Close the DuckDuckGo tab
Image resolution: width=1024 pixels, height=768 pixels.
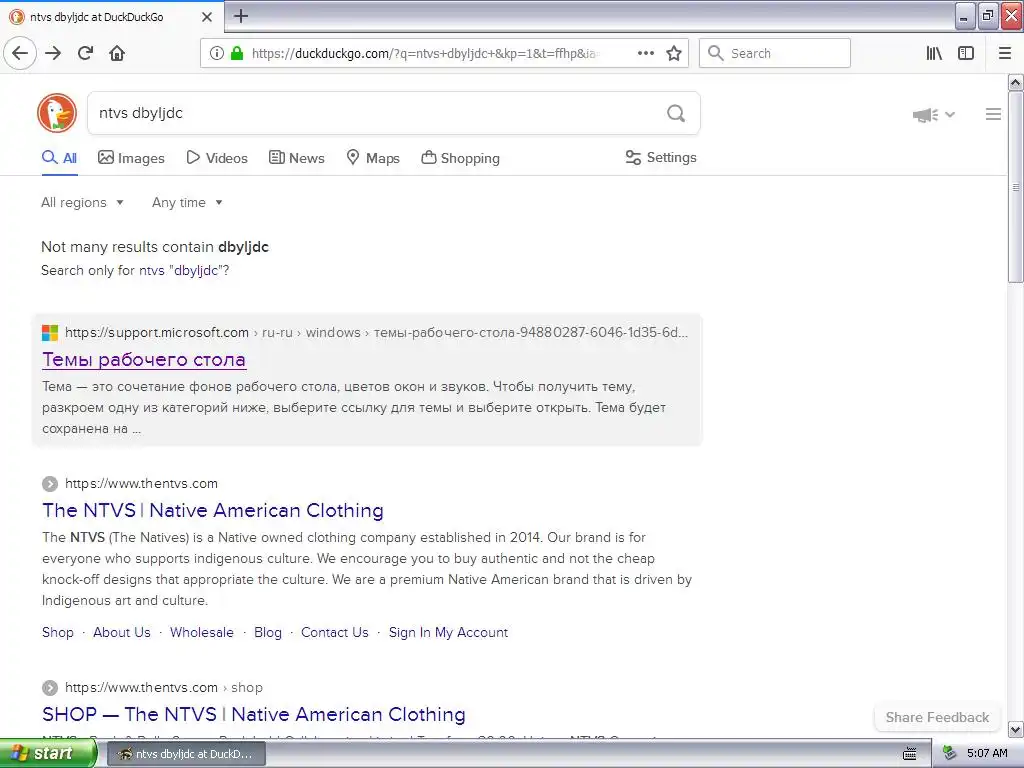(207, 17)
